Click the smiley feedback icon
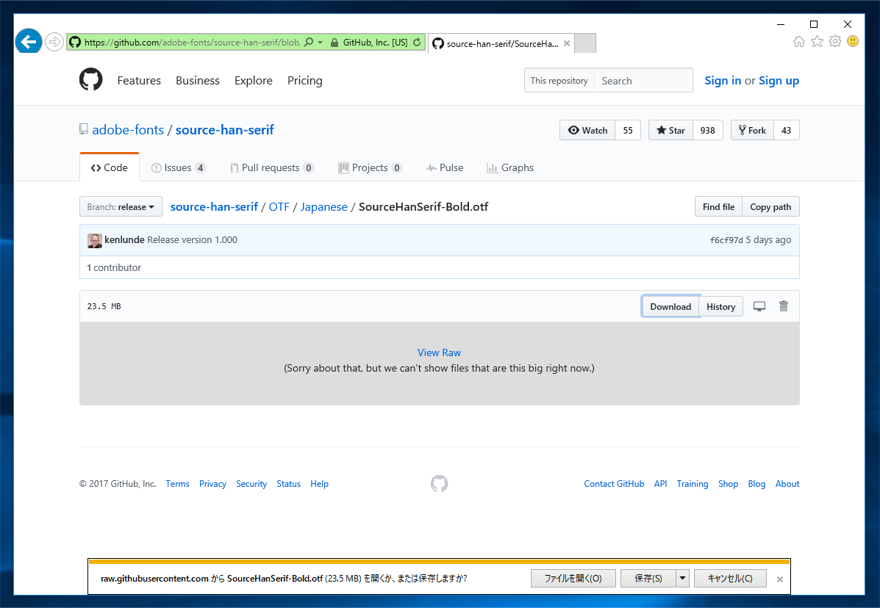 pyautogui.click(x=852, y=42)
